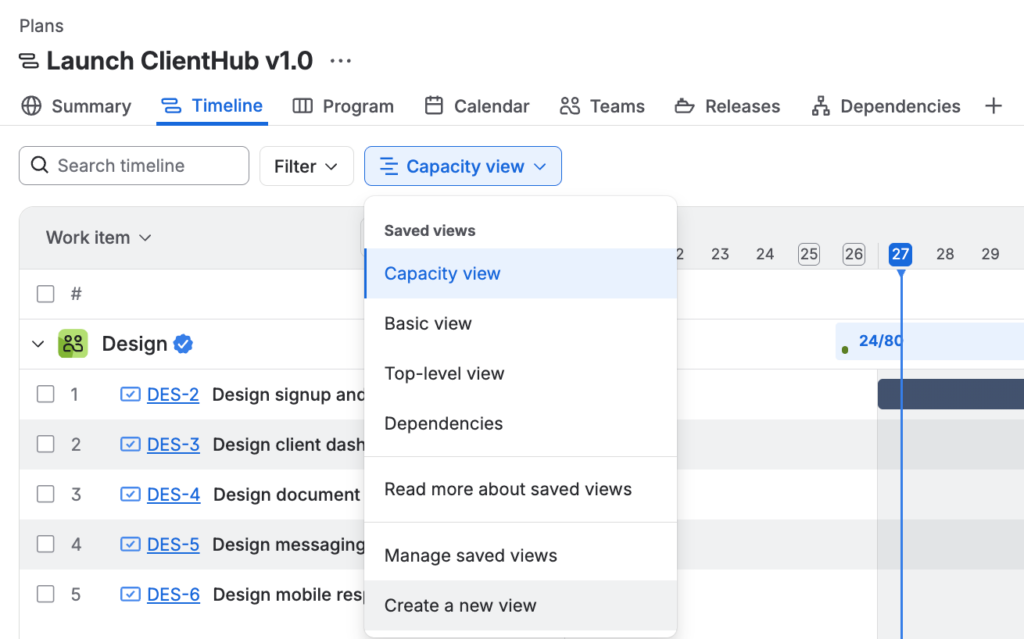
Task: Click the Saved views heading
Action: click(x=430, y=231)
